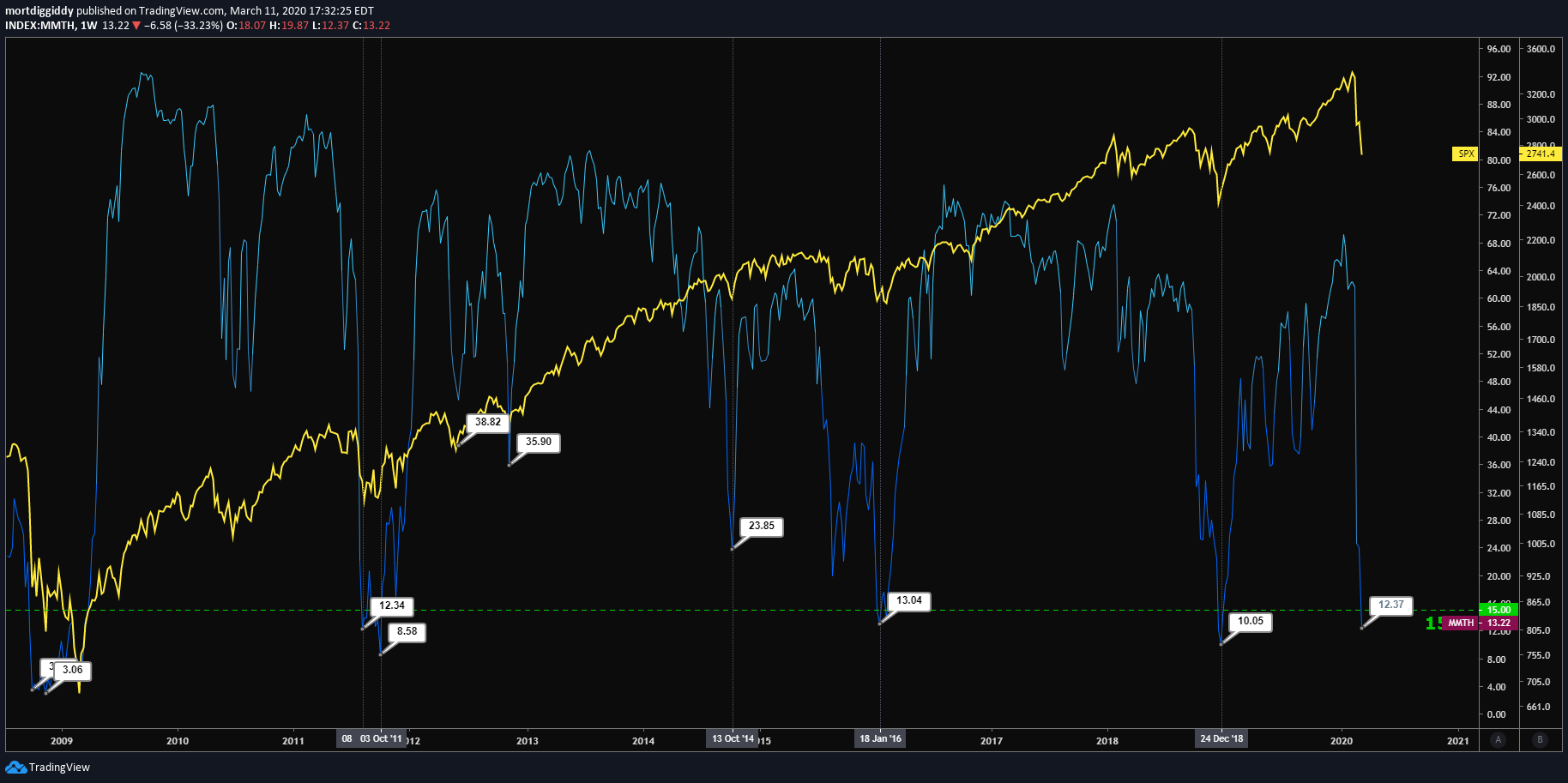Click the O:18.07 open value in header
Screen dimensions: 1568x783
pos(246,26)
